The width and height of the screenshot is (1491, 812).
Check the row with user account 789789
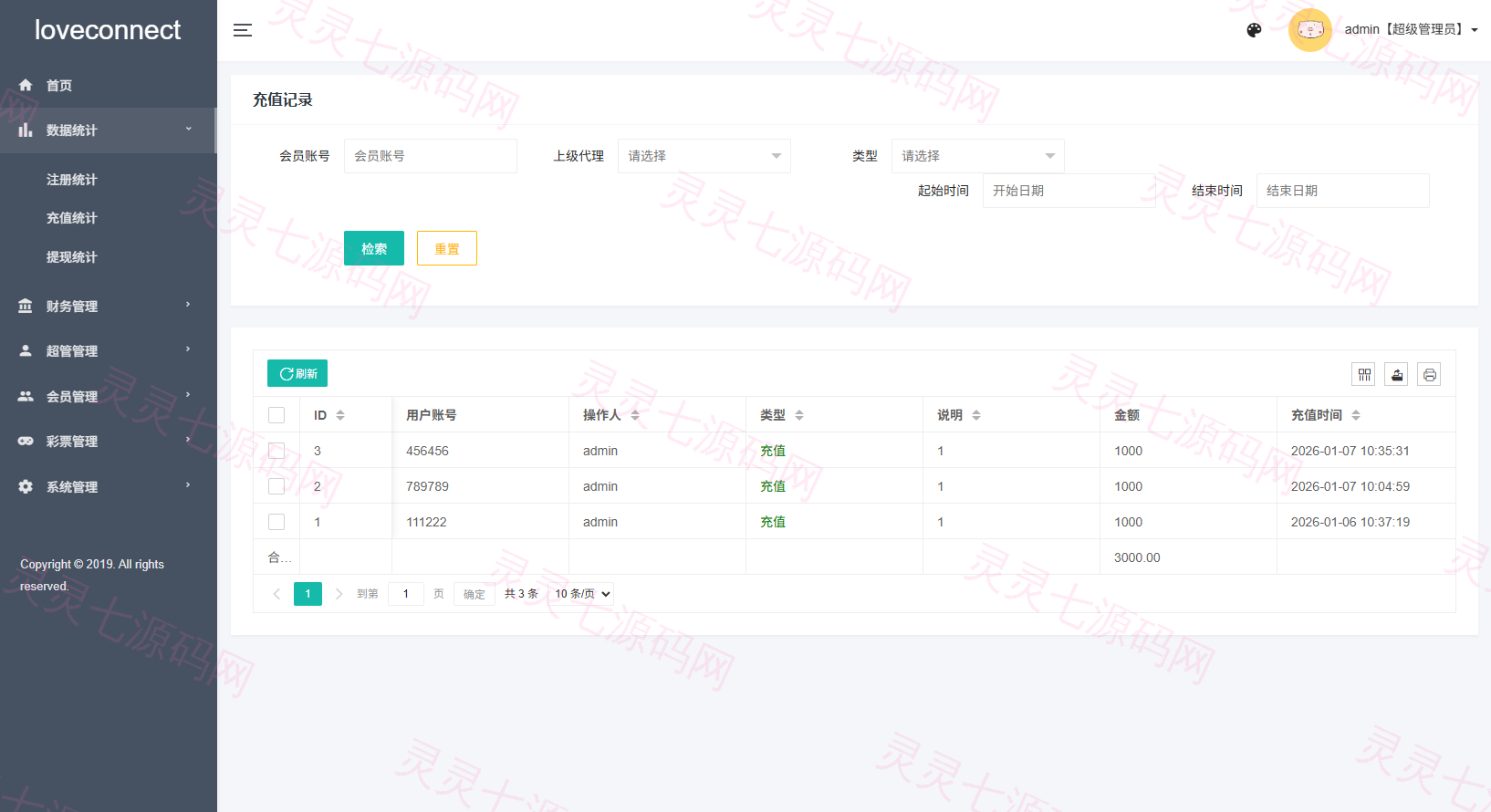pyautogui.click(x=276, y=486)
